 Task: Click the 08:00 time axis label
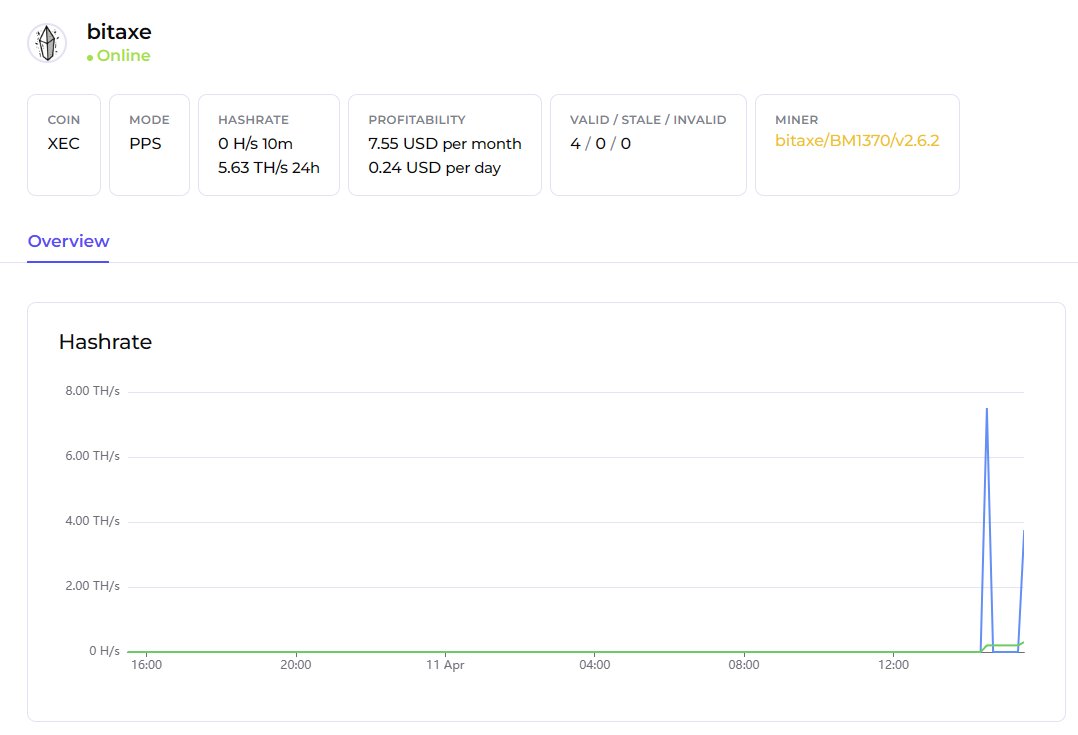tap(744, 665)
